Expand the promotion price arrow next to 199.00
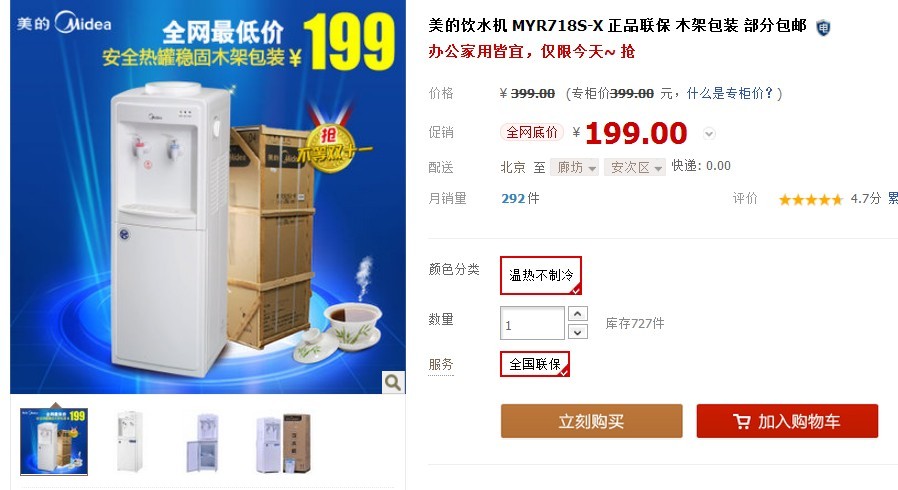 tap(709, 134)
